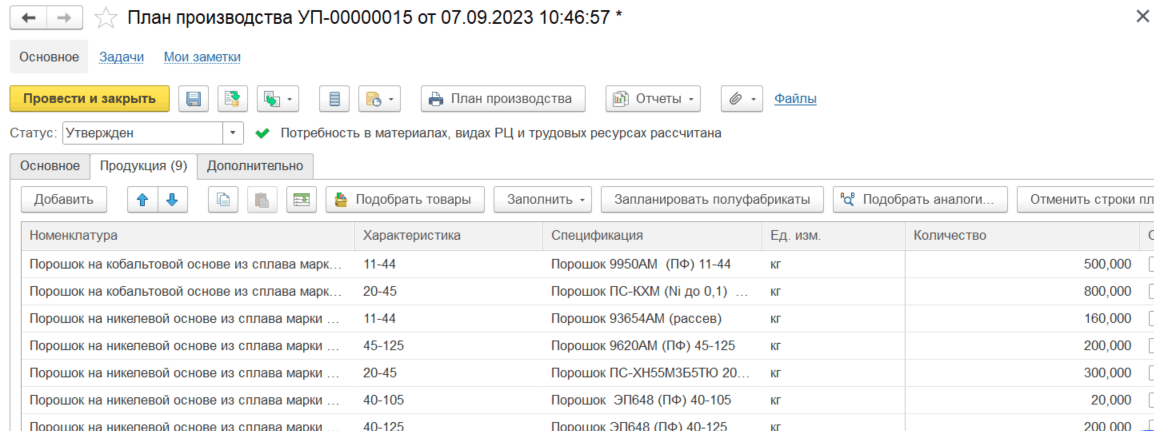This screenshot has width=1154, height=431.
Task: Open the Статус dropdown showing Утвержден
Action: pyautogui.click(x=233, y=133)
